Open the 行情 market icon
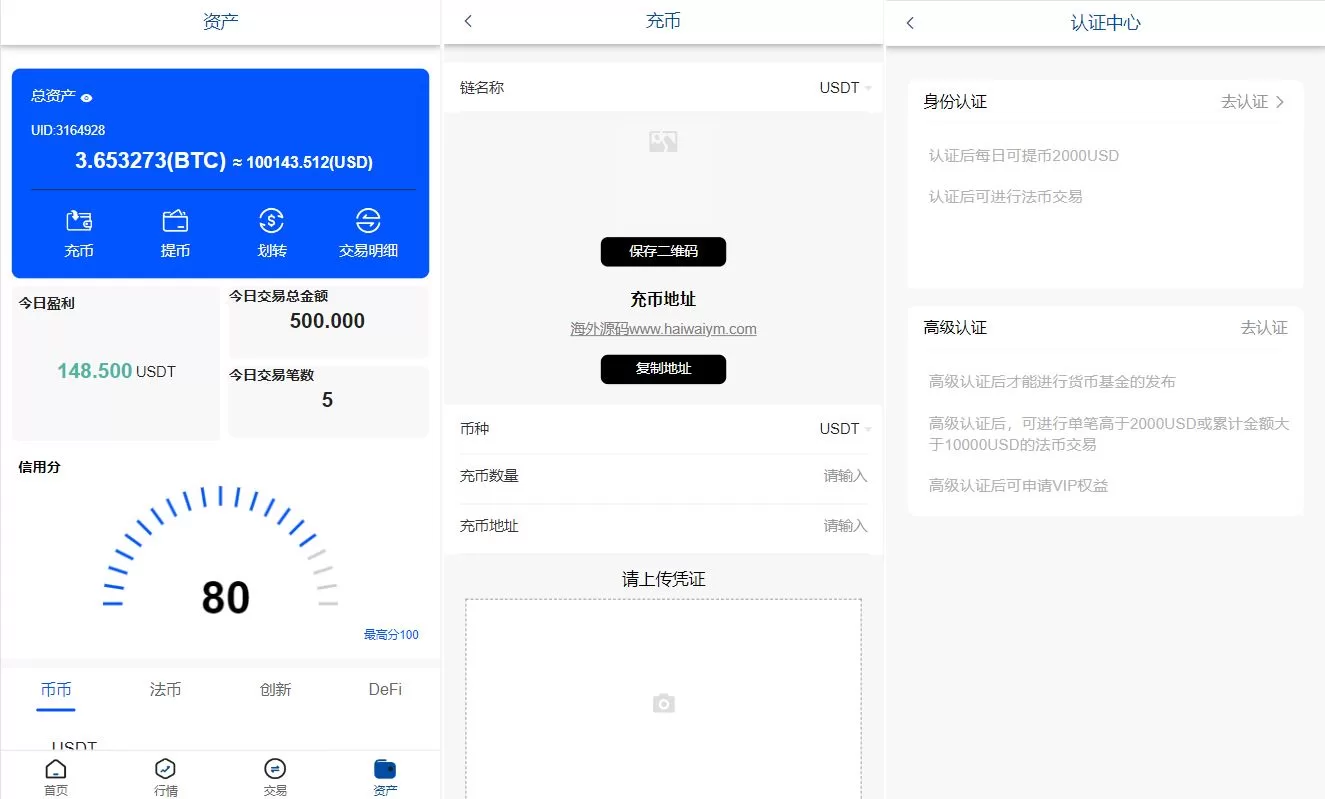Screen dimensions: 1325x799 point(165,769)
